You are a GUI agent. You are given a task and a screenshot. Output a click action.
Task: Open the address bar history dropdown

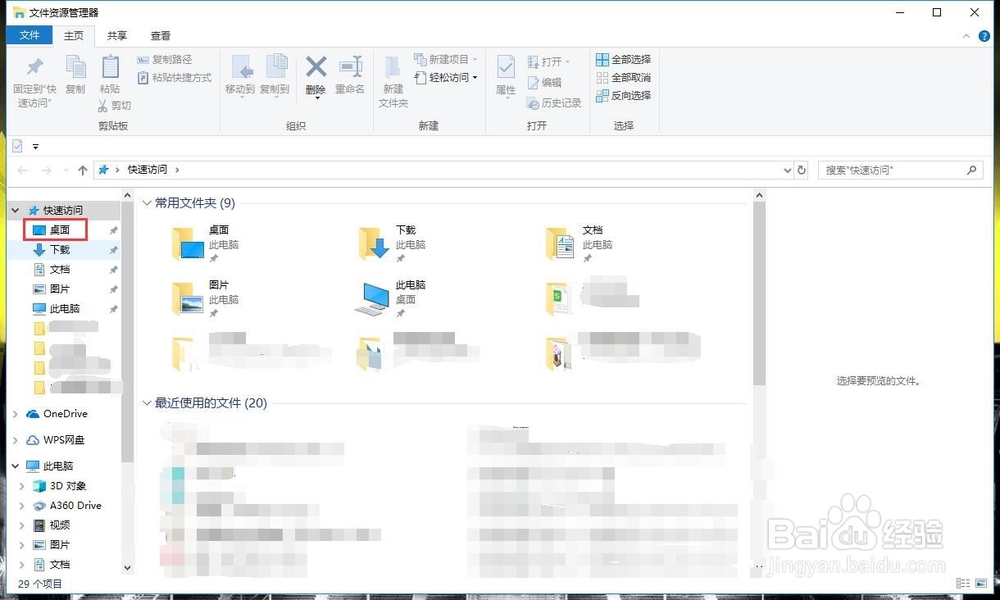(x=787, y=170)
